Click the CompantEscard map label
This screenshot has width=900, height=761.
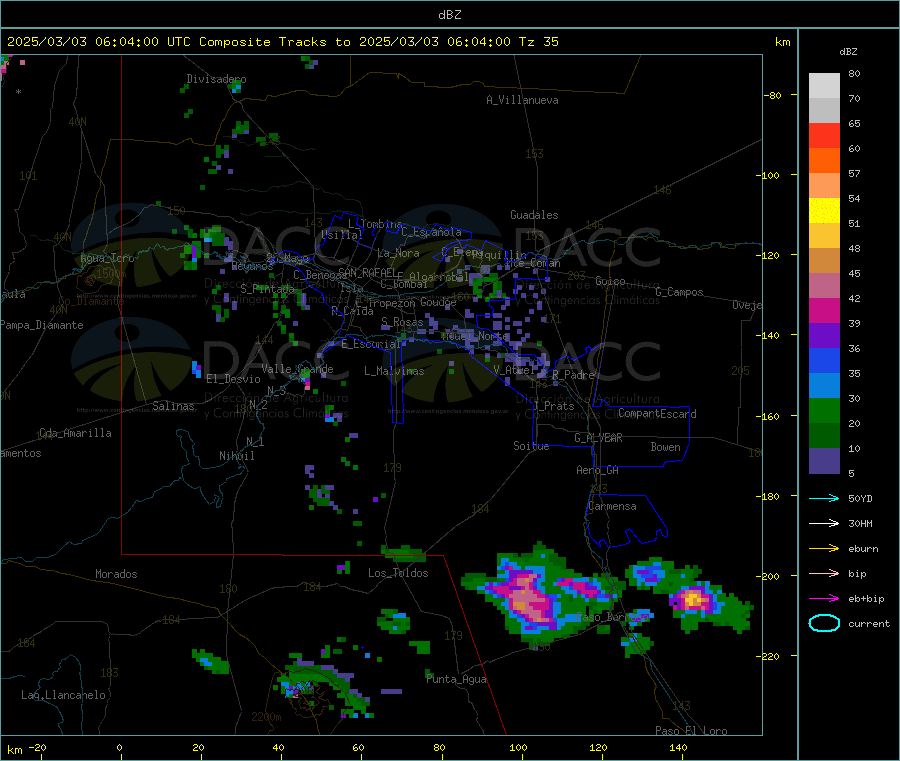pos(657,413)
